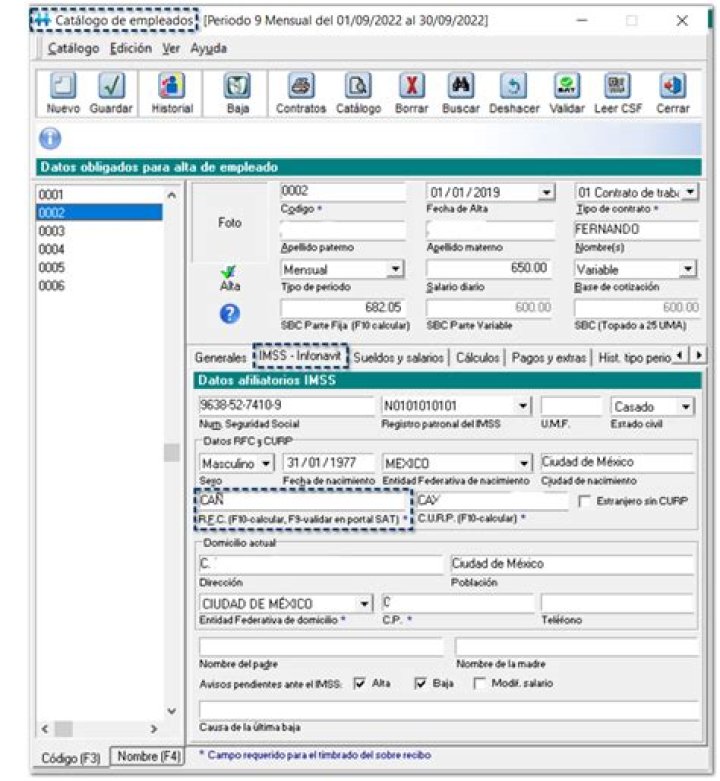Expand the Estado civil dropdown
Viewport: 720px width, 781px height.
(x=685, y=407)
